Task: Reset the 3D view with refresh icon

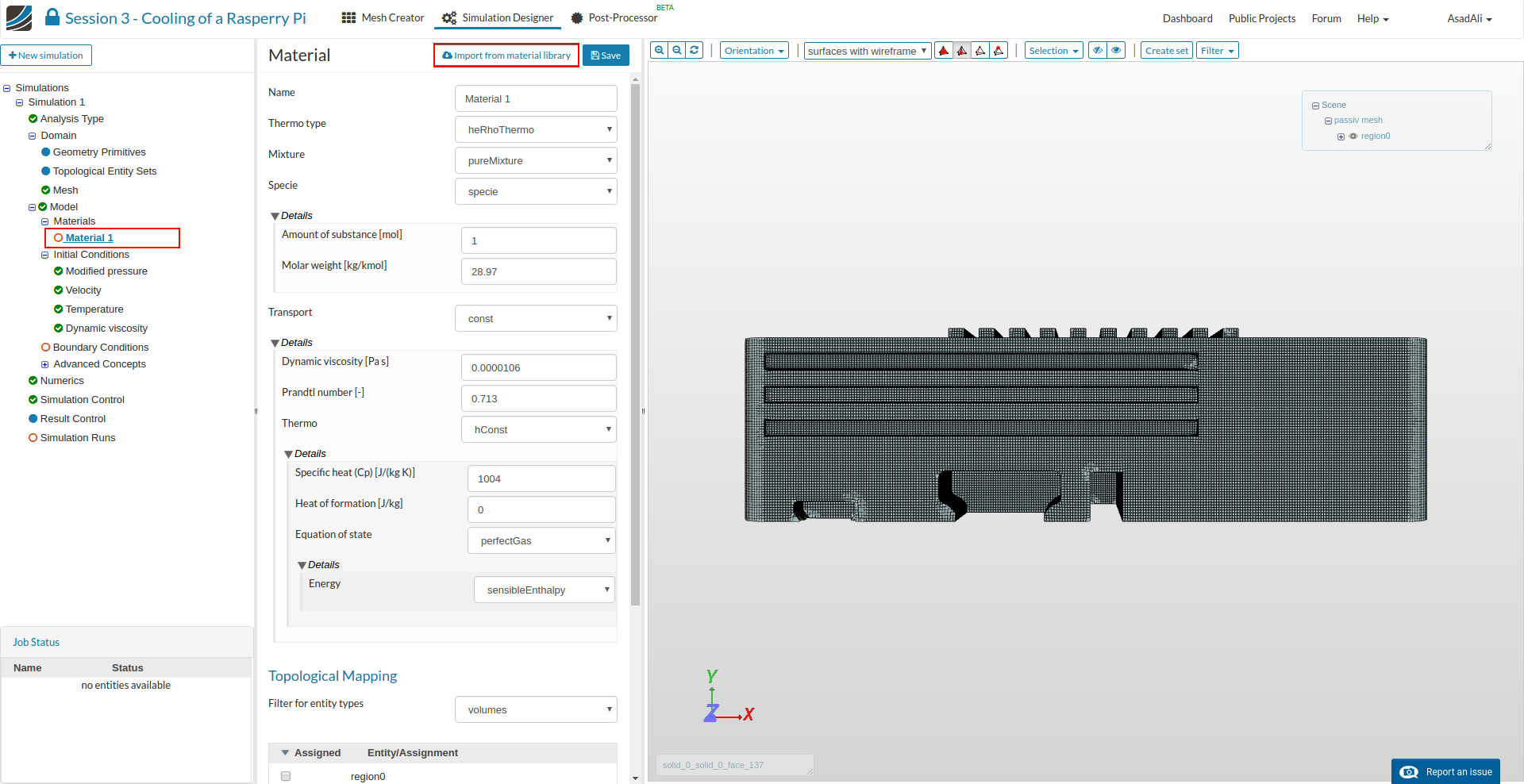Action: (695, 50)
